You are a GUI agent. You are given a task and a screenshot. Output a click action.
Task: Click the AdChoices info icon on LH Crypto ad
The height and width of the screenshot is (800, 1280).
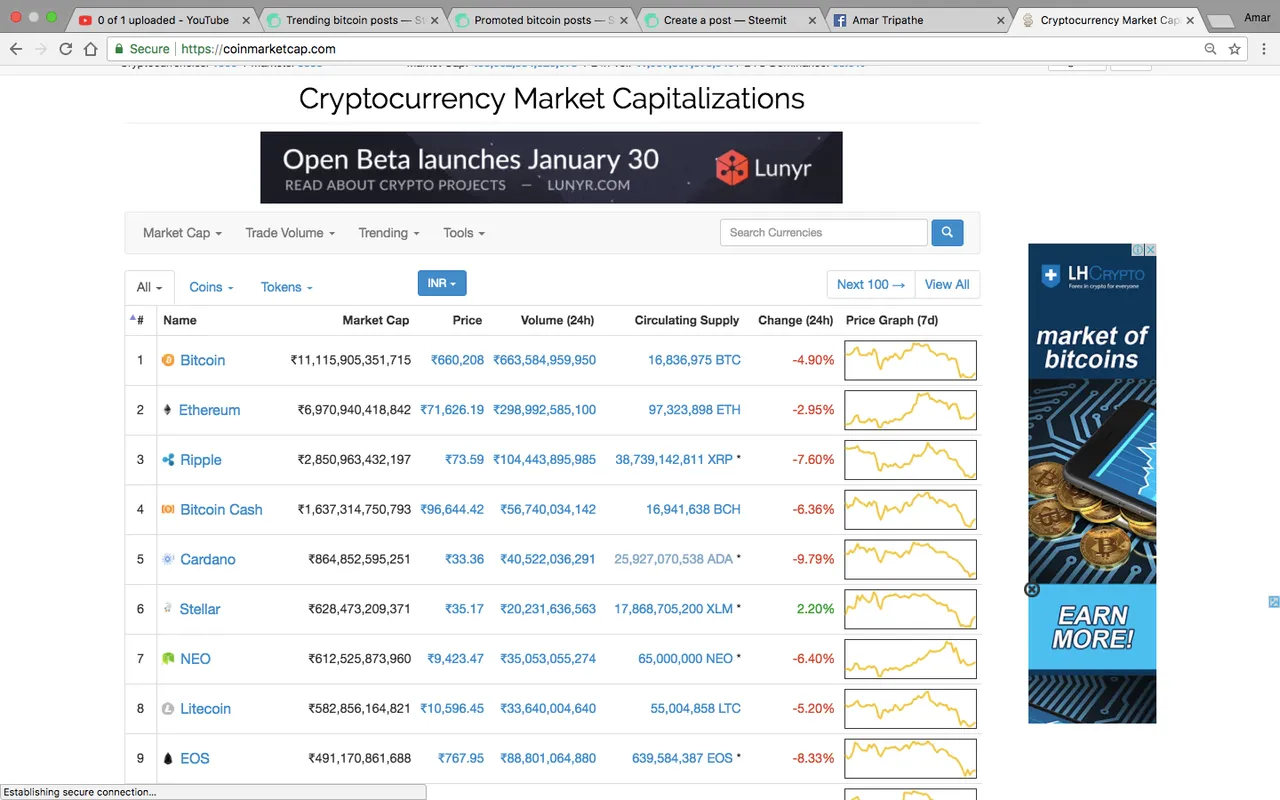(1139, 250)
